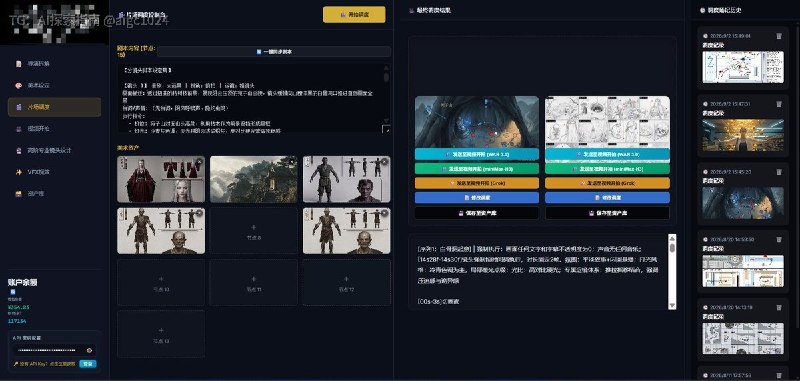
Task: Click the plus icon in node 12 slot
Action: coord(346,279)
